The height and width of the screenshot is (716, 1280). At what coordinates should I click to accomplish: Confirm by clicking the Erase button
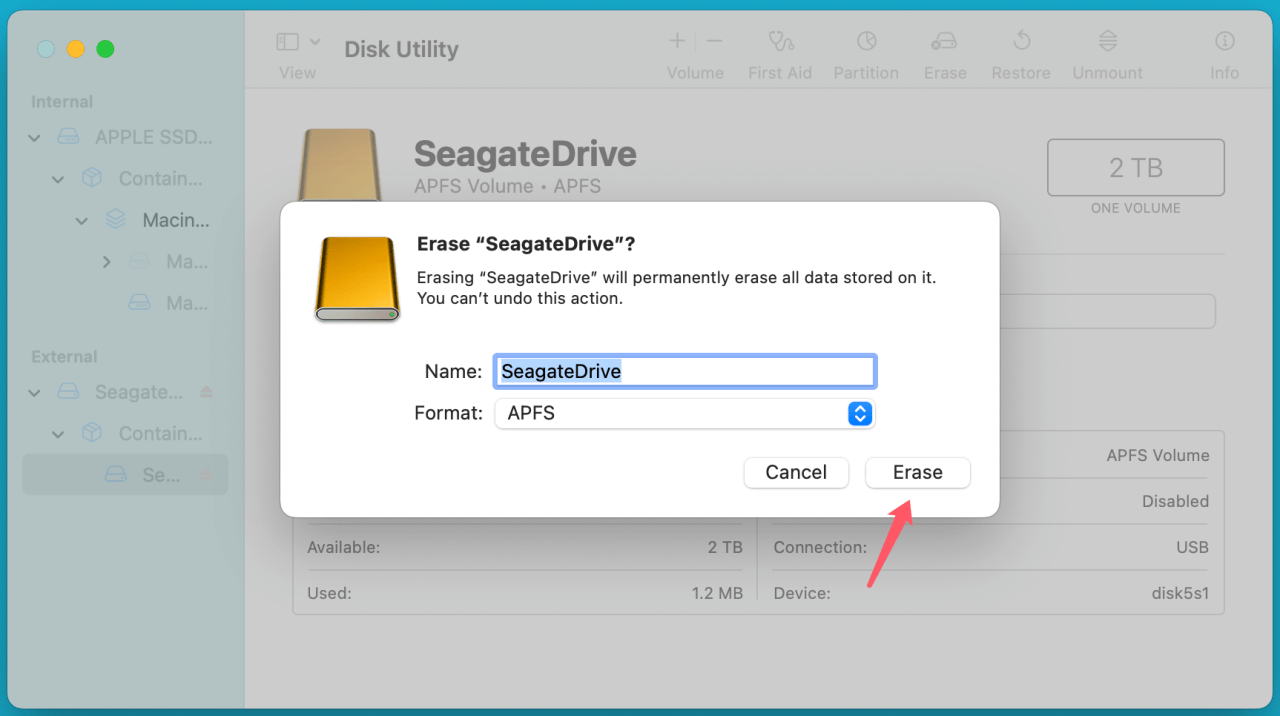pos(917,472)
